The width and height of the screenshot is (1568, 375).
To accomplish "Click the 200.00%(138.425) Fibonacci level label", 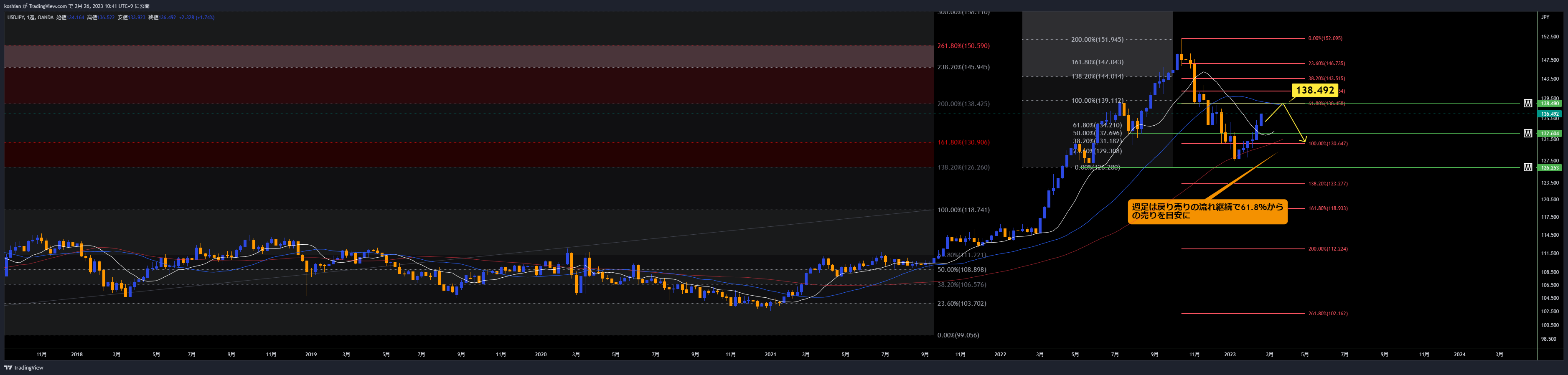I will tap(963, 104).
